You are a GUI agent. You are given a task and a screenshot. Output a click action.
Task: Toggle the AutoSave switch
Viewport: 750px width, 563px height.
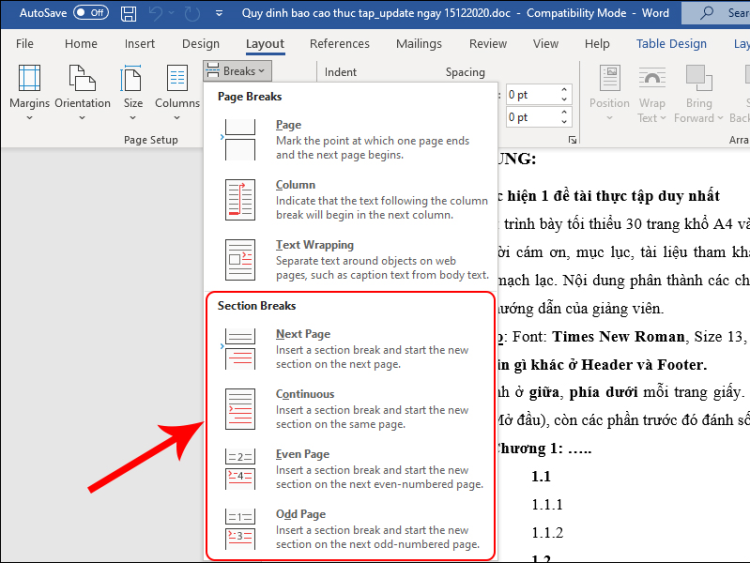91,13
